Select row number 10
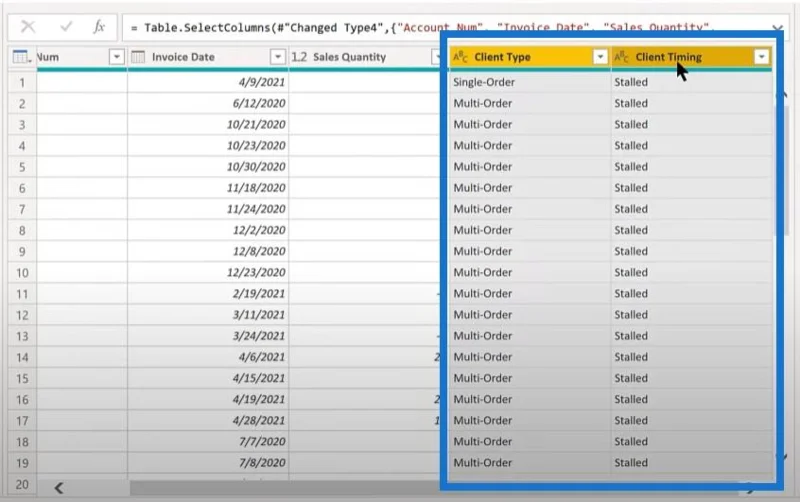The height and width of the screenshot is (502, 800). (22, 273)
